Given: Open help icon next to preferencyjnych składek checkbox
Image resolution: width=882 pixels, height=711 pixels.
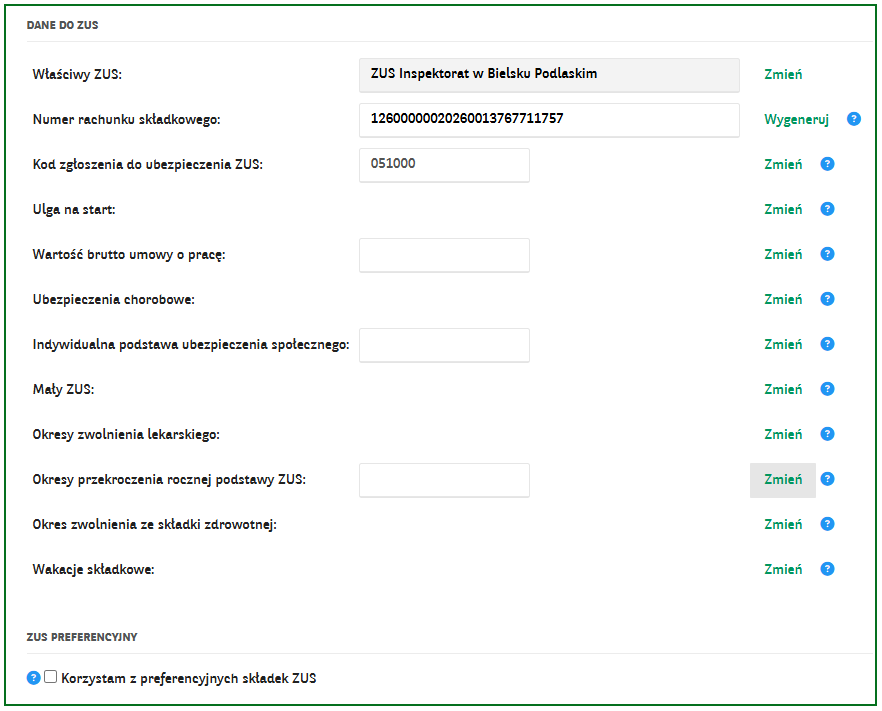Looking at the screenshot, I should point(33,678).
